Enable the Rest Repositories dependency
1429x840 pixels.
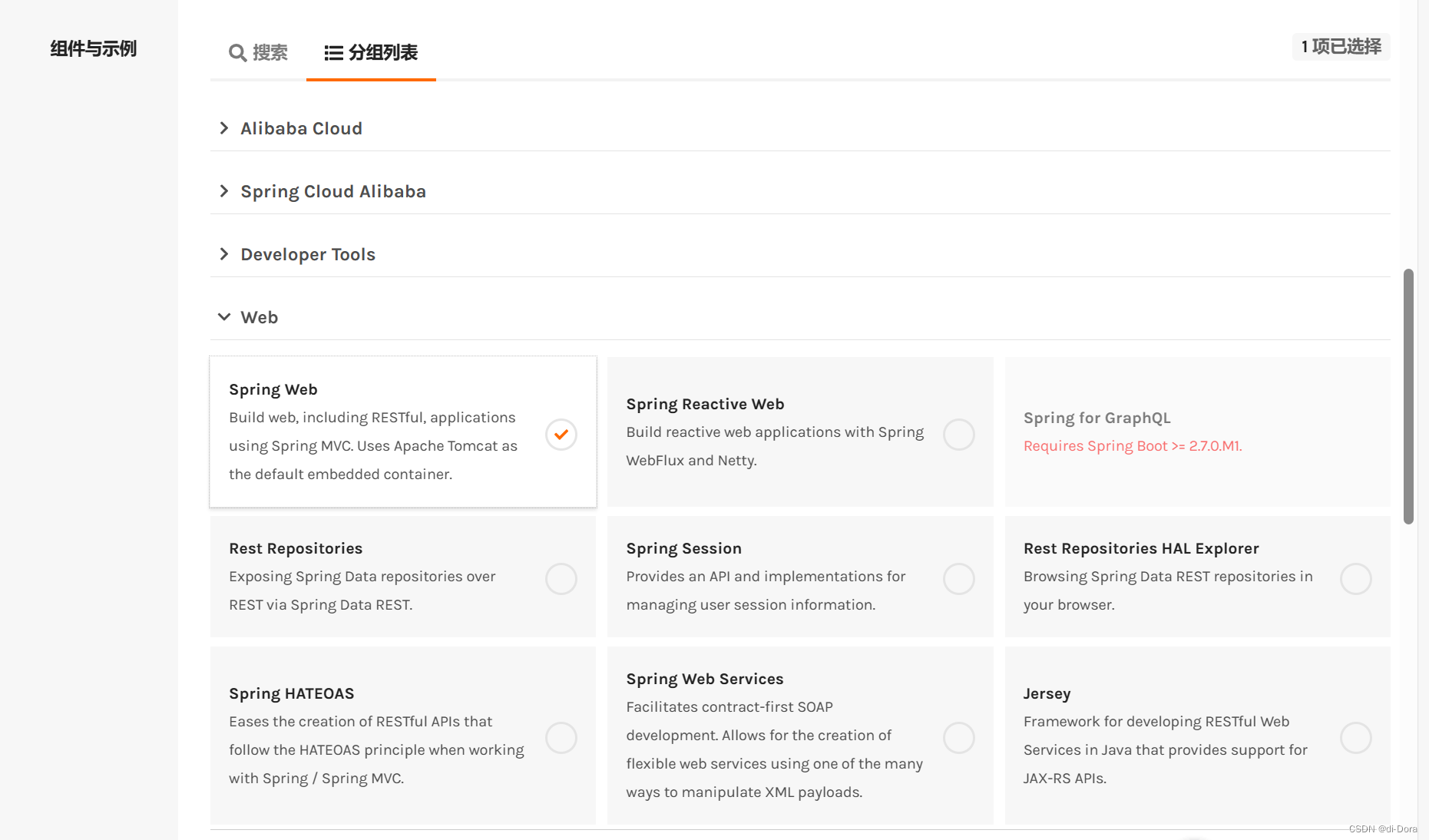pyautogui.click(x=561, y=578)
